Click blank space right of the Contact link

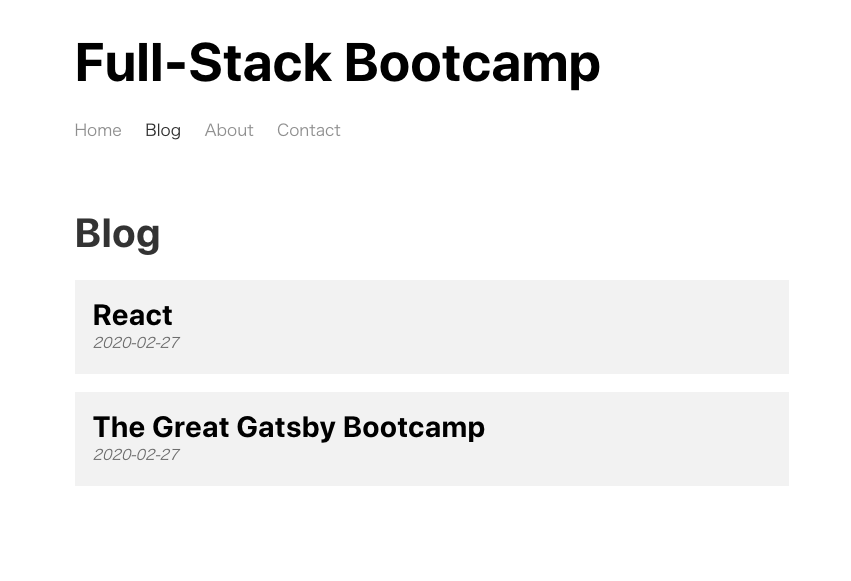coord(543,130)
